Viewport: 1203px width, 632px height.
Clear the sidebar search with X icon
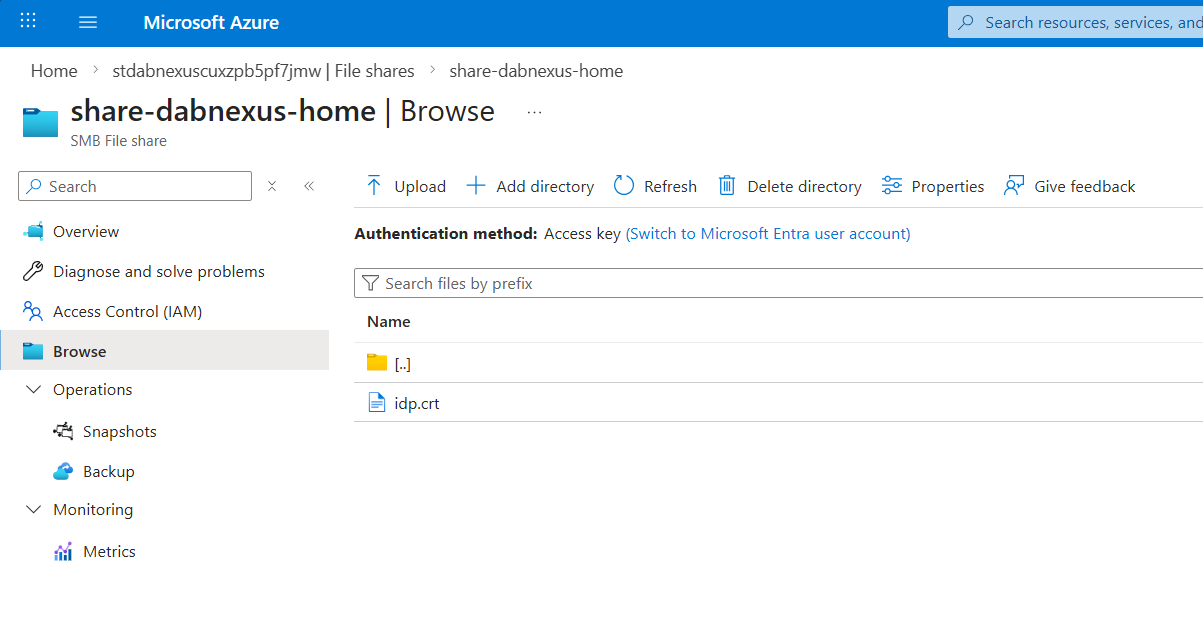click(x=272, y=186)
